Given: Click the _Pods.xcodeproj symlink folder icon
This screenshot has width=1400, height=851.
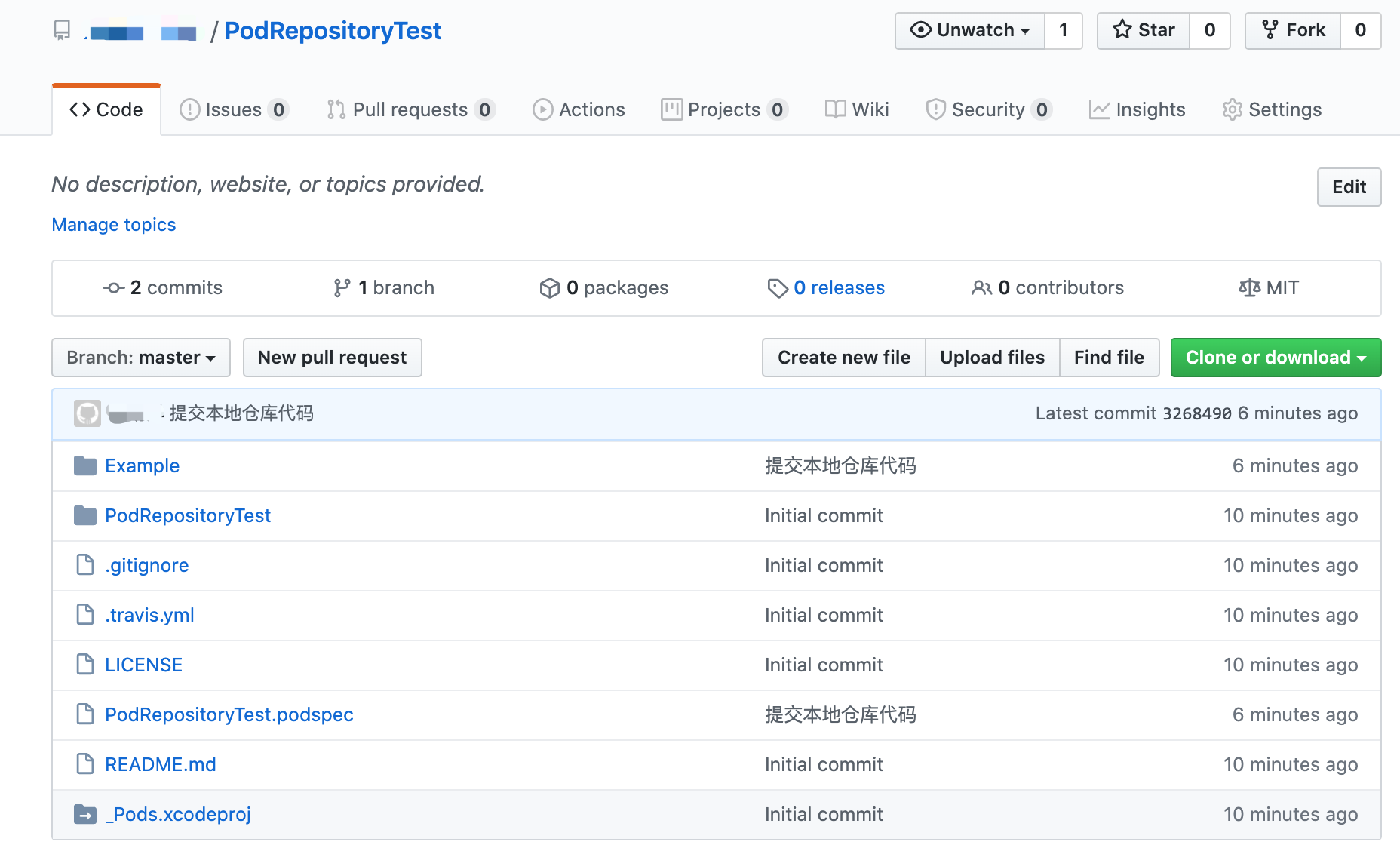Looking at the screenshot, I should (x=85, y=814).
